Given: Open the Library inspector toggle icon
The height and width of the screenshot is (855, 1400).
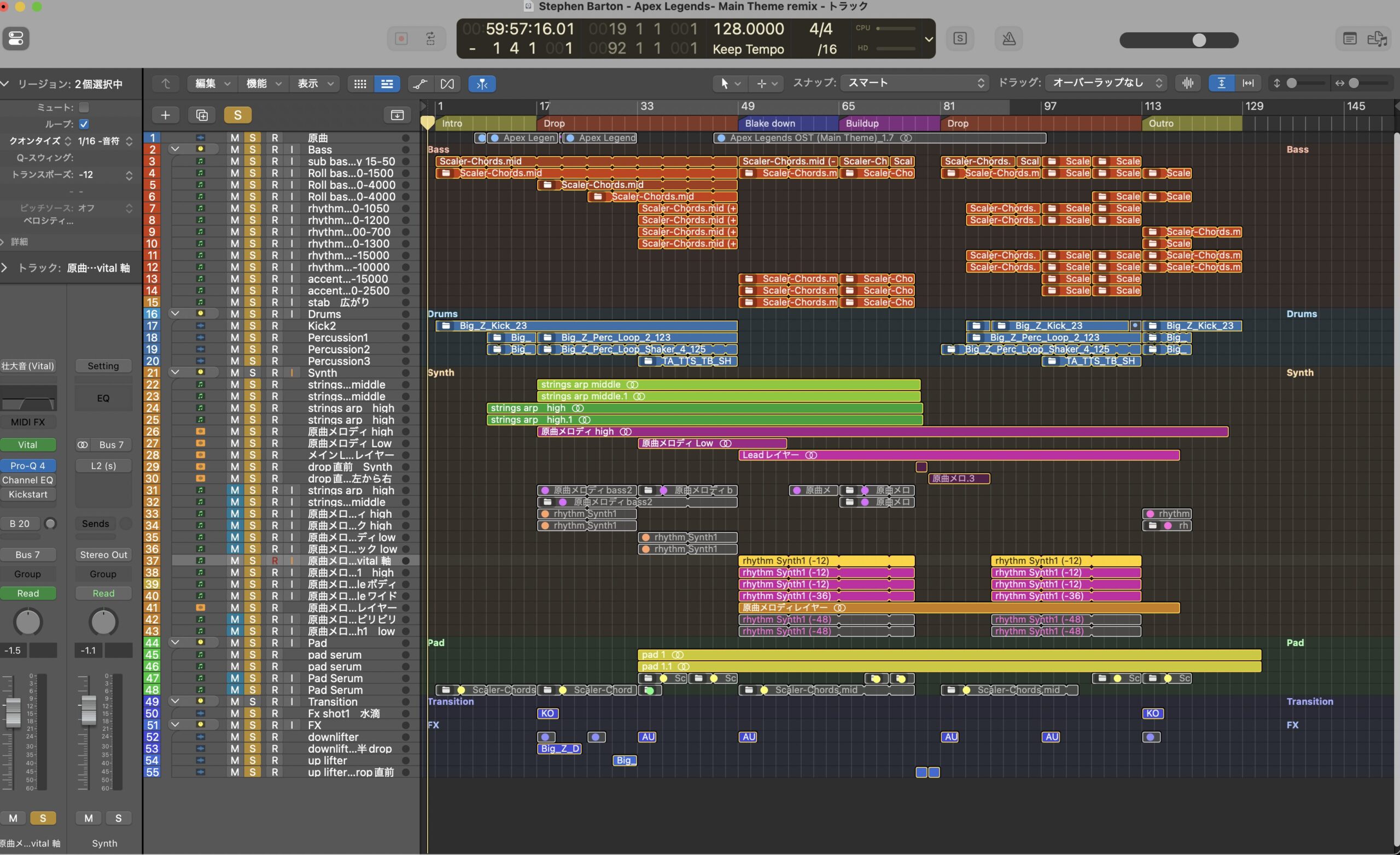Looking at the screenshot, I should 16,39.
